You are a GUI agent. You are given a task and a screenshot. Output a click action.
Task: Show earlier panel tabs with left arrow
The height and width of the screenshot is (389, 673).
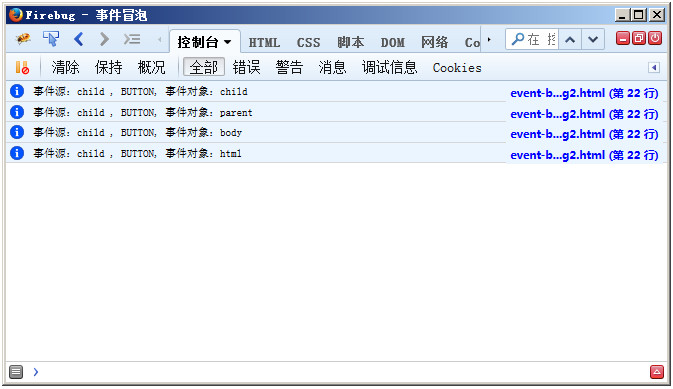click(160, 40)
